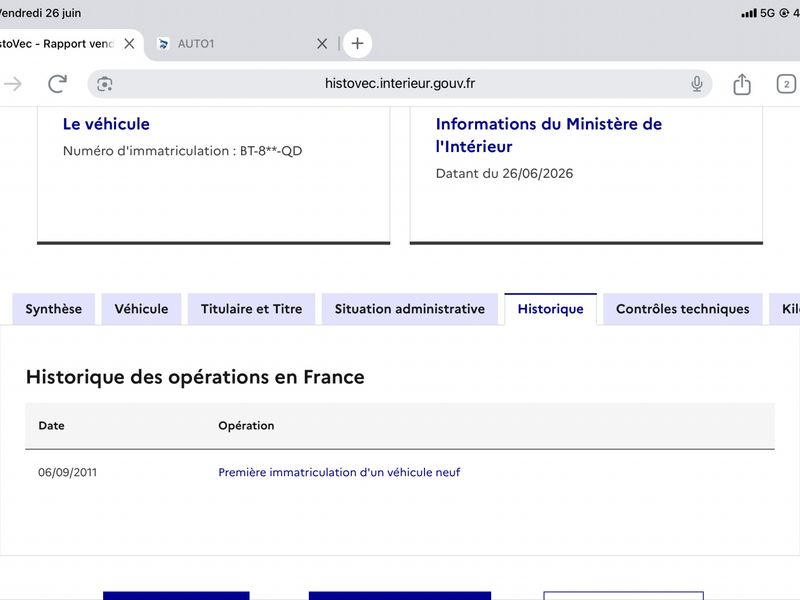Switch to Titulaire et Titre tab

252,309
